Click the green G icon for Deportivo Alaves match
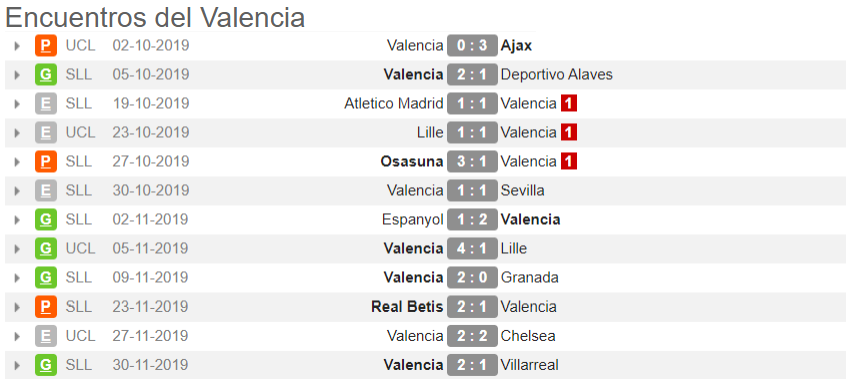The height and width of the screenshot is (379, 846). click(x=46, y=75)
